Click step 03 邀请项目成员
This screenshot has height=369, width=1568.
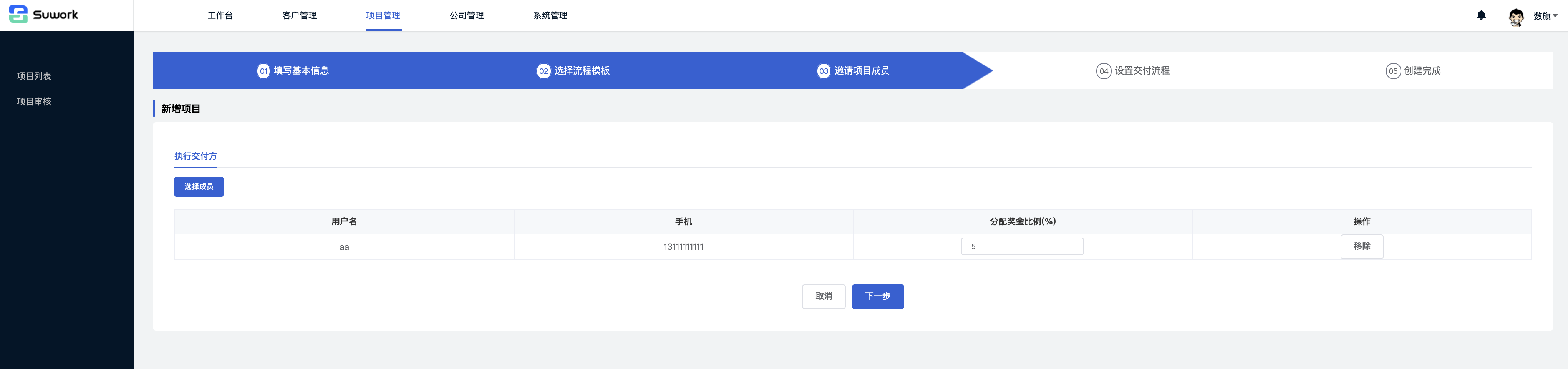point(854,71)
